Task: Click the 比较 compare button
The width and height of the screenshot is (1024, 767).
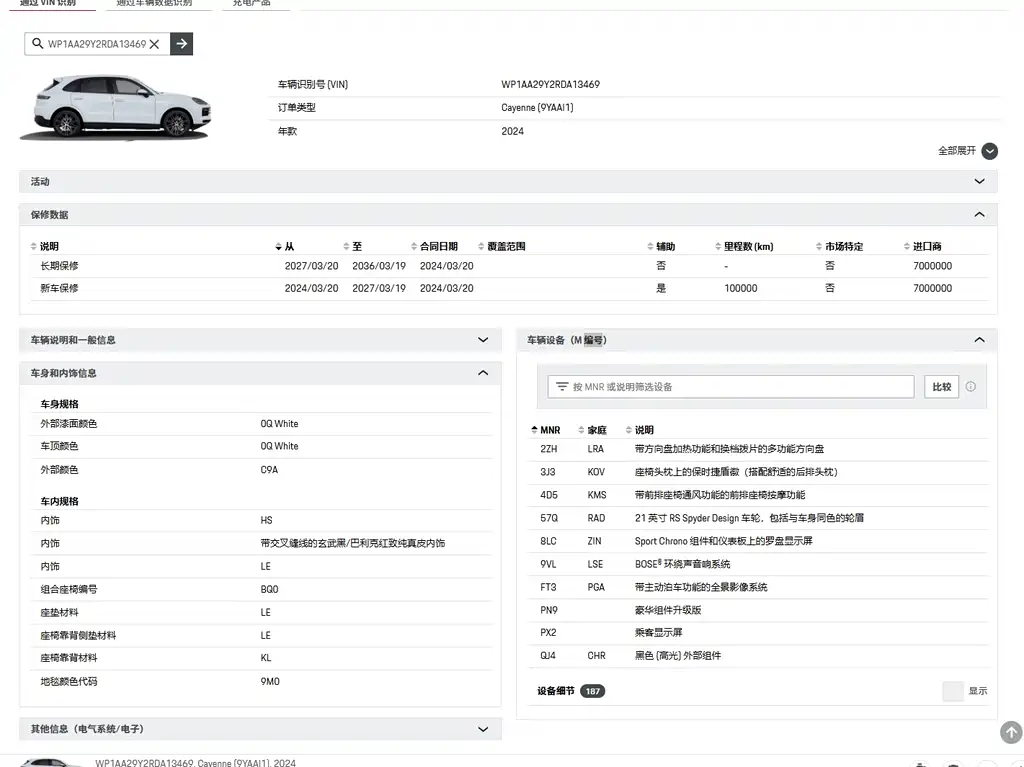Action: coord(942,387)
